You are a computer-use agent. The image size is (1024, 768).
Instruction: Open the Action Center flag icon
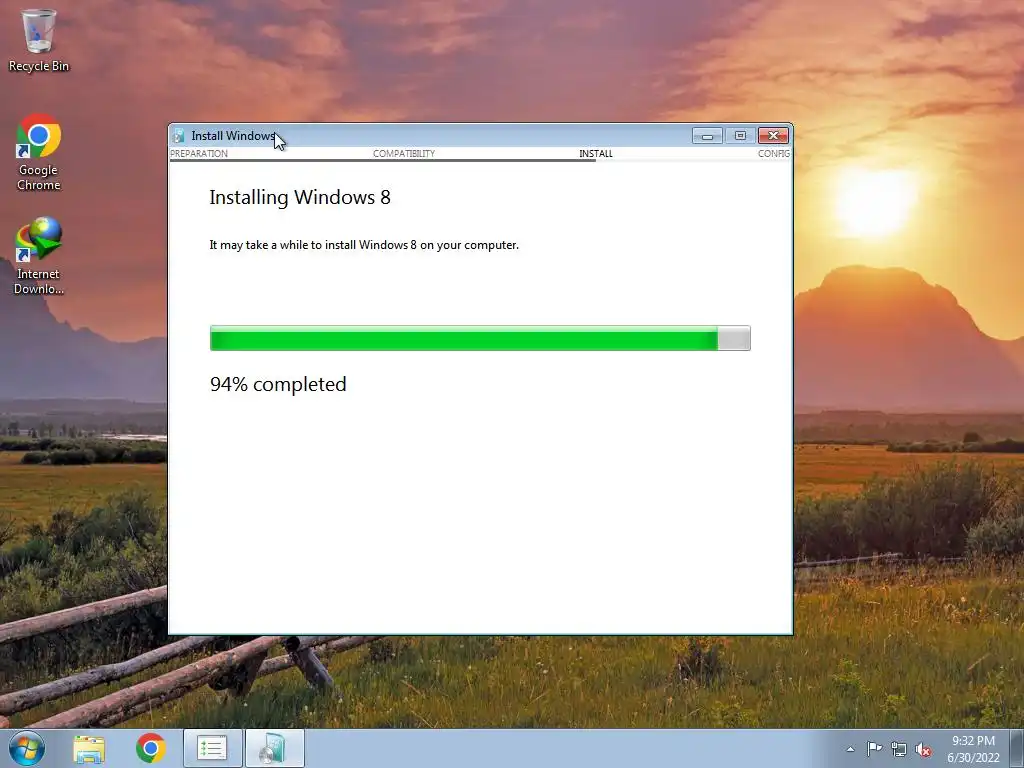tap(874, 749)
